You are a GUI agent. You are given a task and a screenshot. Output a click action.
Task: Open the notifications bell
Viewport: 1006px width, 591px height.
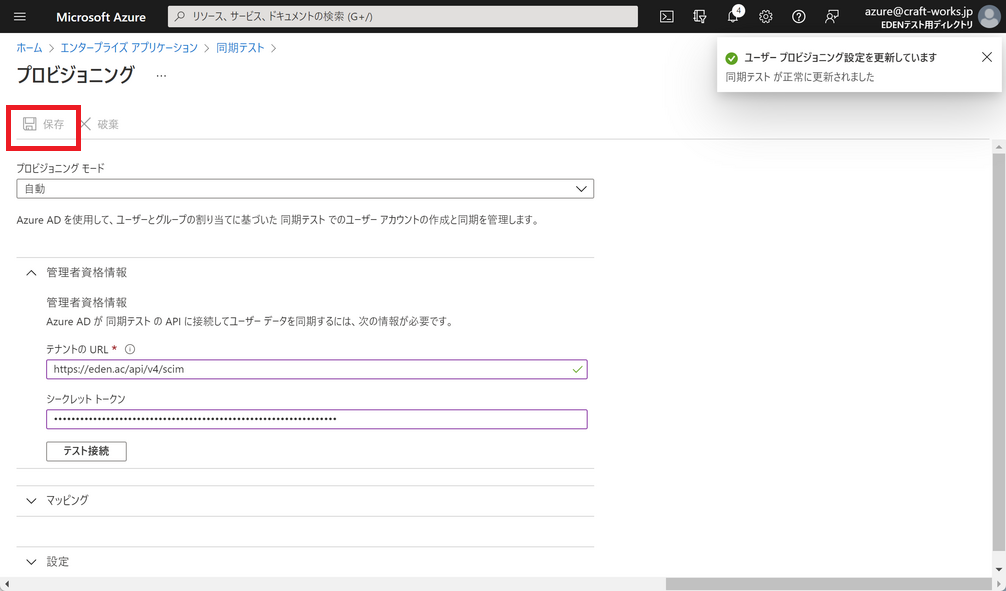(x=733, y=17)
